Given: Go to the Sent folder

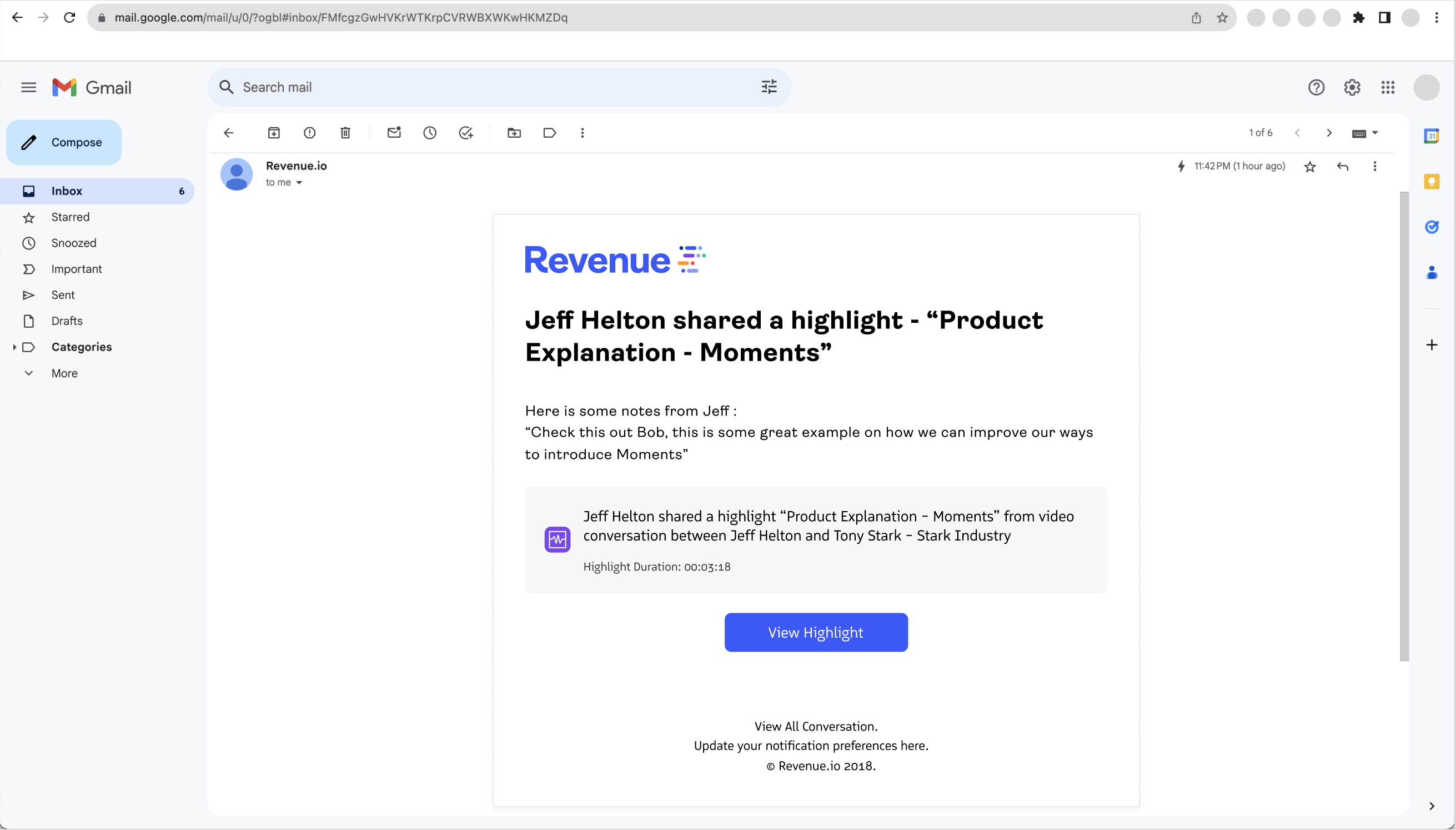Looking at the screenshot, I should point(63,294).
